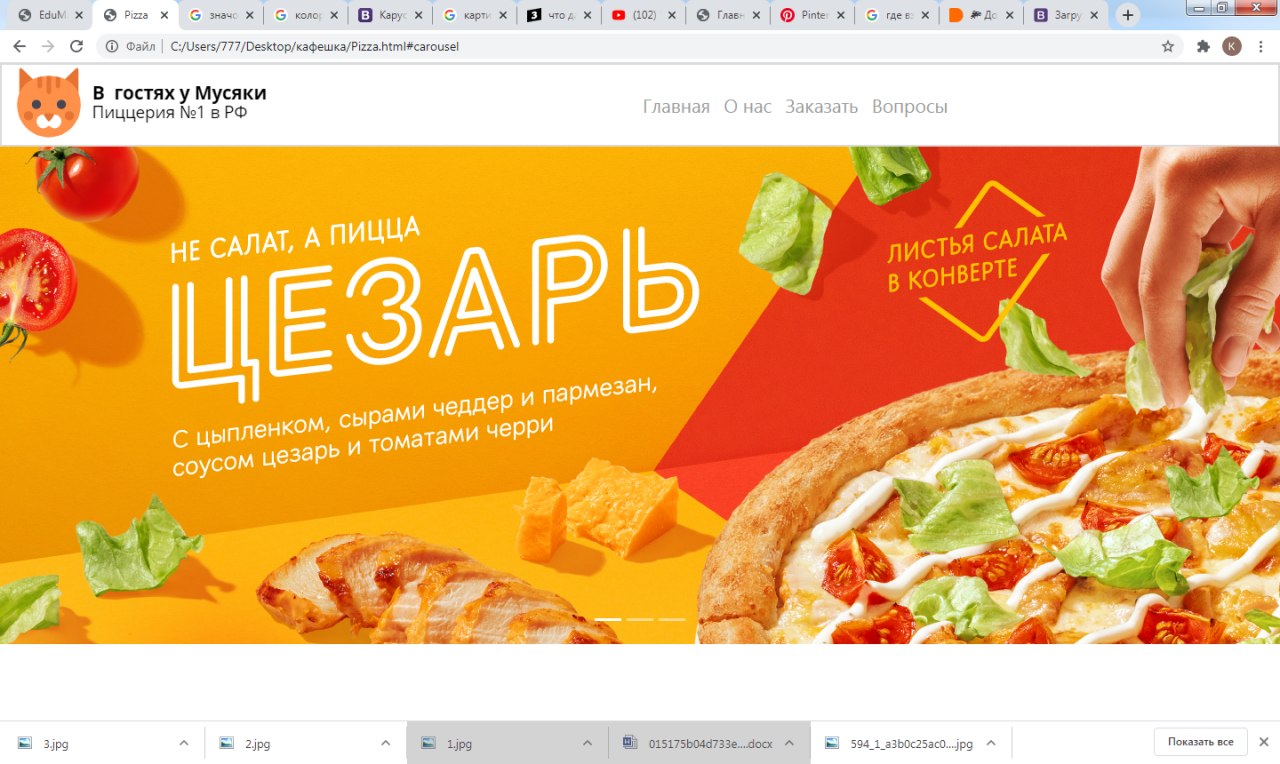Expand options for 3.jpg download
1280x764 pixels.
183,743
